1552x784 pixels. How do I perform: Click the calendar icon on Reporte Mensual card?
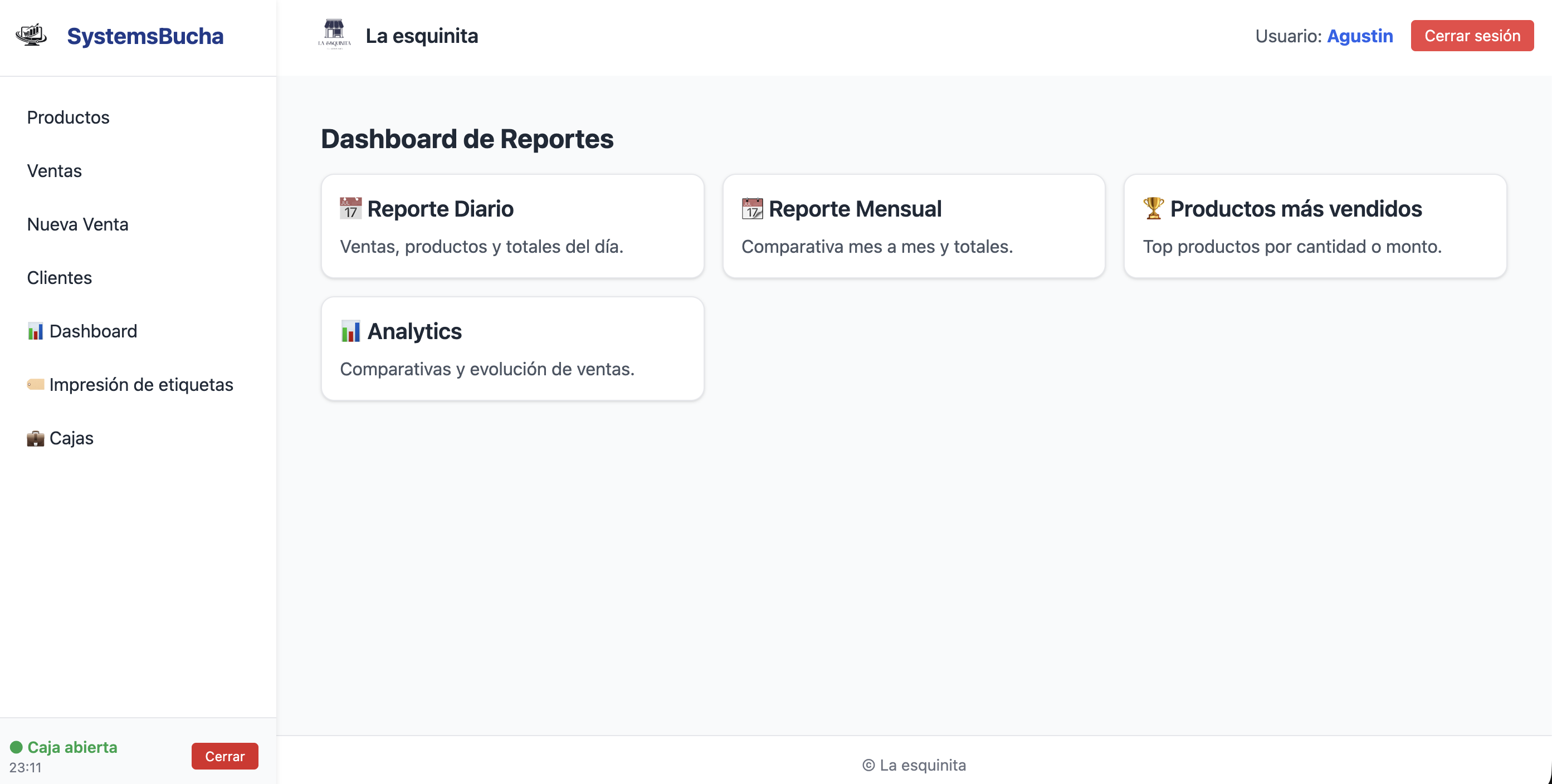(752, 208)
